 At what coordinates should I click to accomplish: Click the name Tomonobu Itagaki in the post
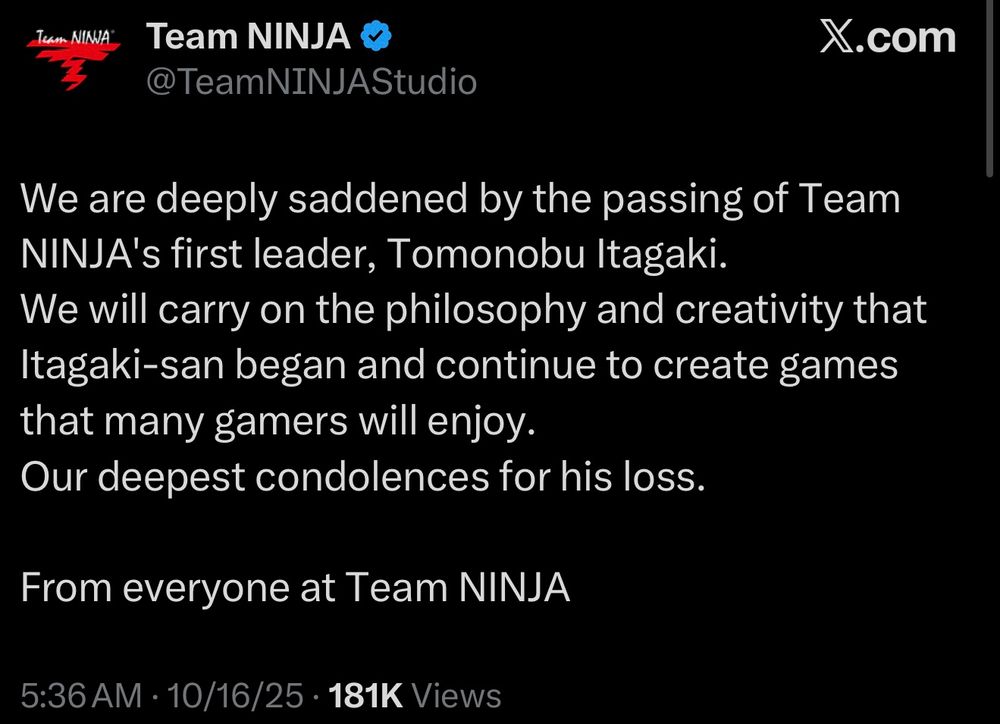pyautogui.click(x=557, y=255)
